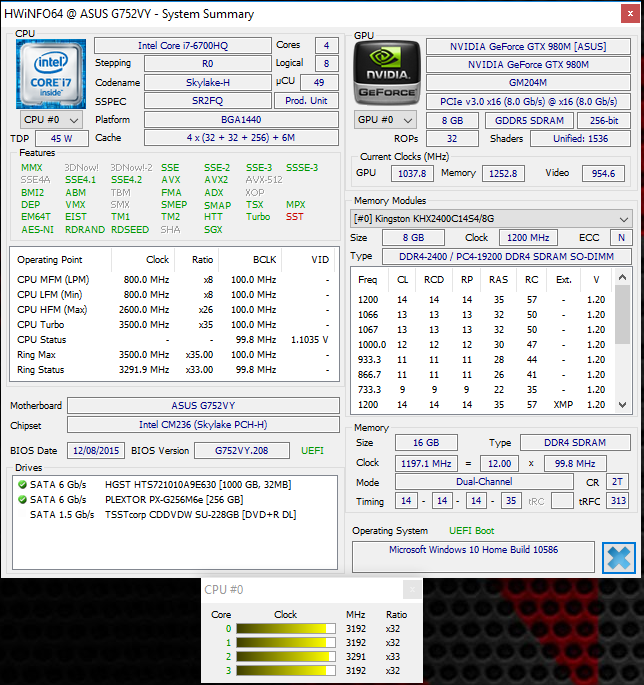Click Core 0 clock bar
The height and width of the screenshot is (685, 644).
point(286,629)
